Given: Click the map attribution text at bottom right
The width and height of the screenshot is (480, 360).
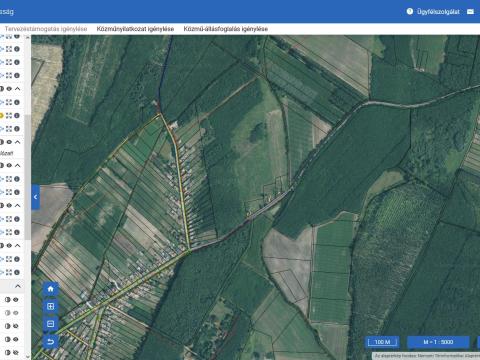Looking at the screenshot, I should click(x=427, y=356).
